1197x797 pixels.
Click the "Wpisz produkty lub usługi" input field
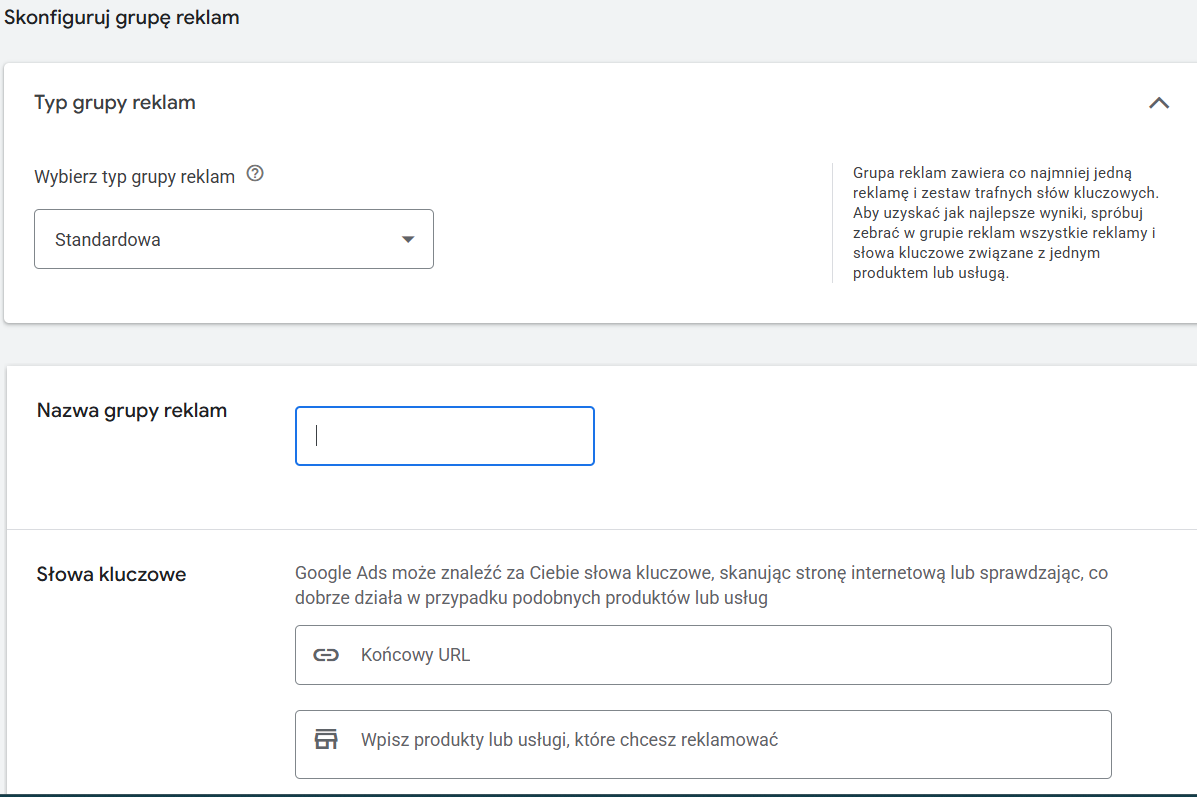[x=700, y=744]
